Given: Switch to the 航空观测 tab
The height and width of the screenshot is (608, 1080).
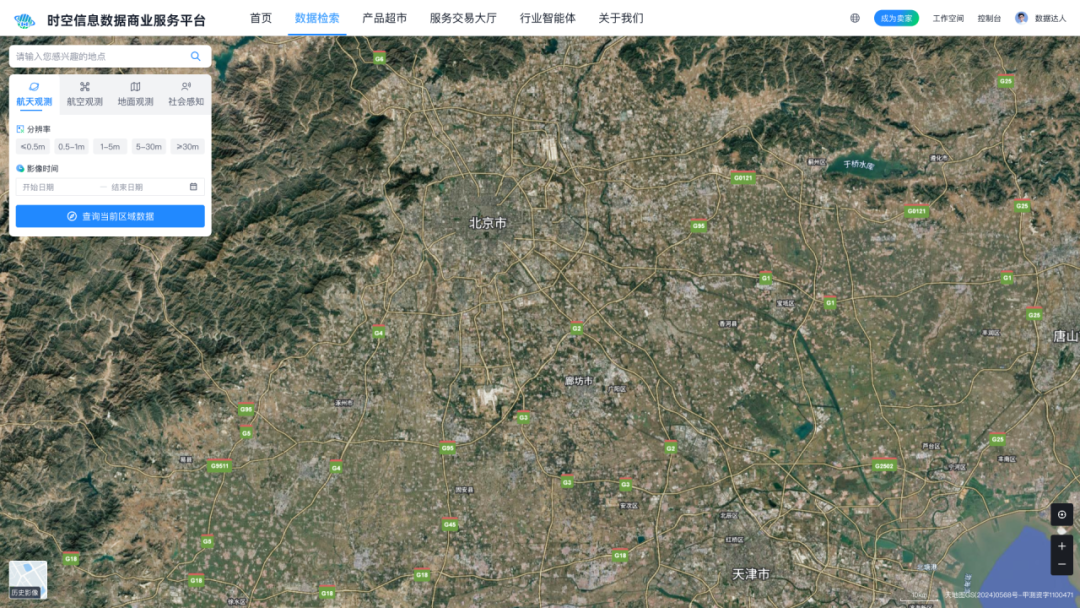Looking at the screenshot, I should [x=85, y=93].
